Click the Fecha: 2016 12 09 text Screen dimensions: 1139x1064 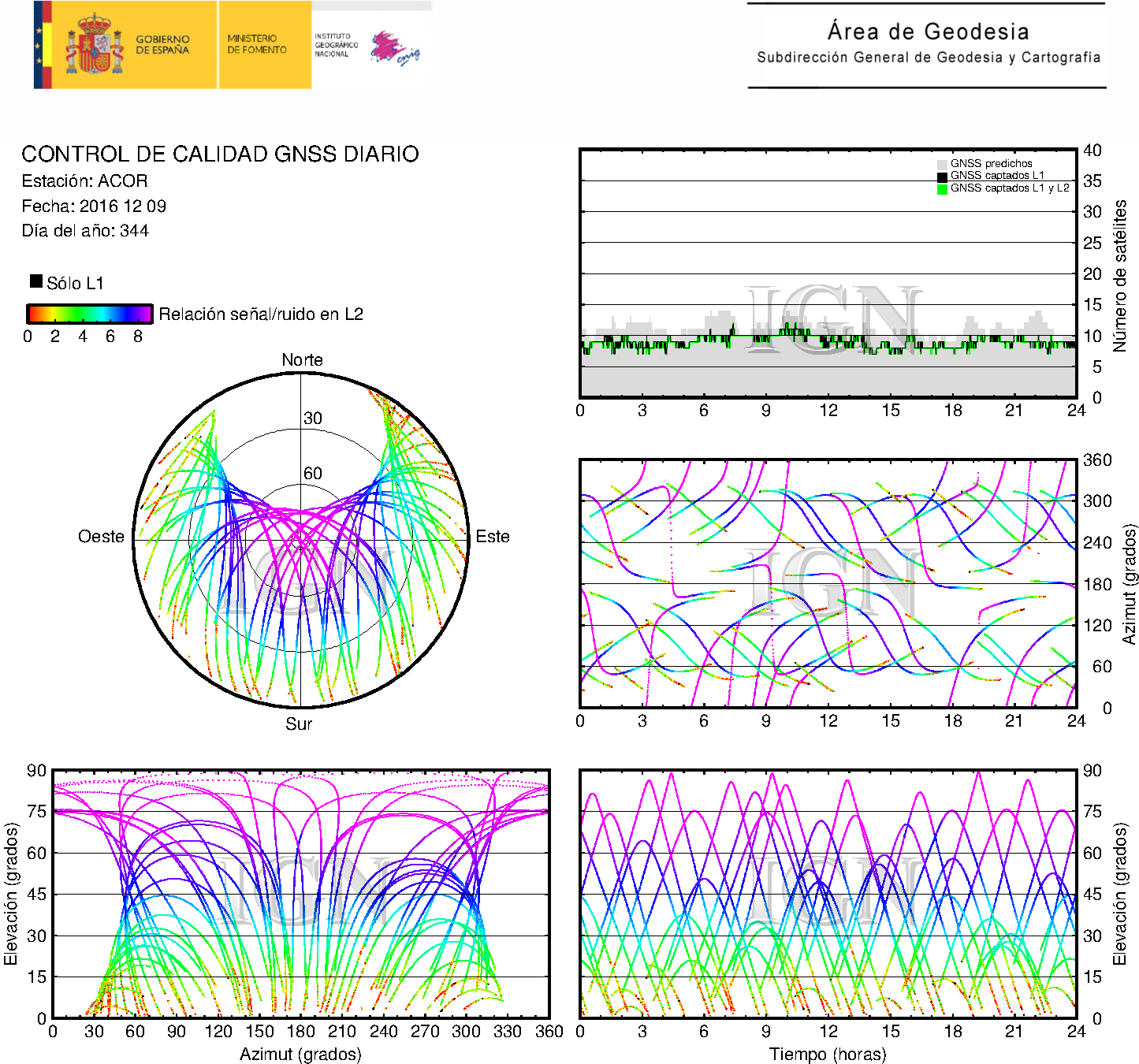[94, 206]
